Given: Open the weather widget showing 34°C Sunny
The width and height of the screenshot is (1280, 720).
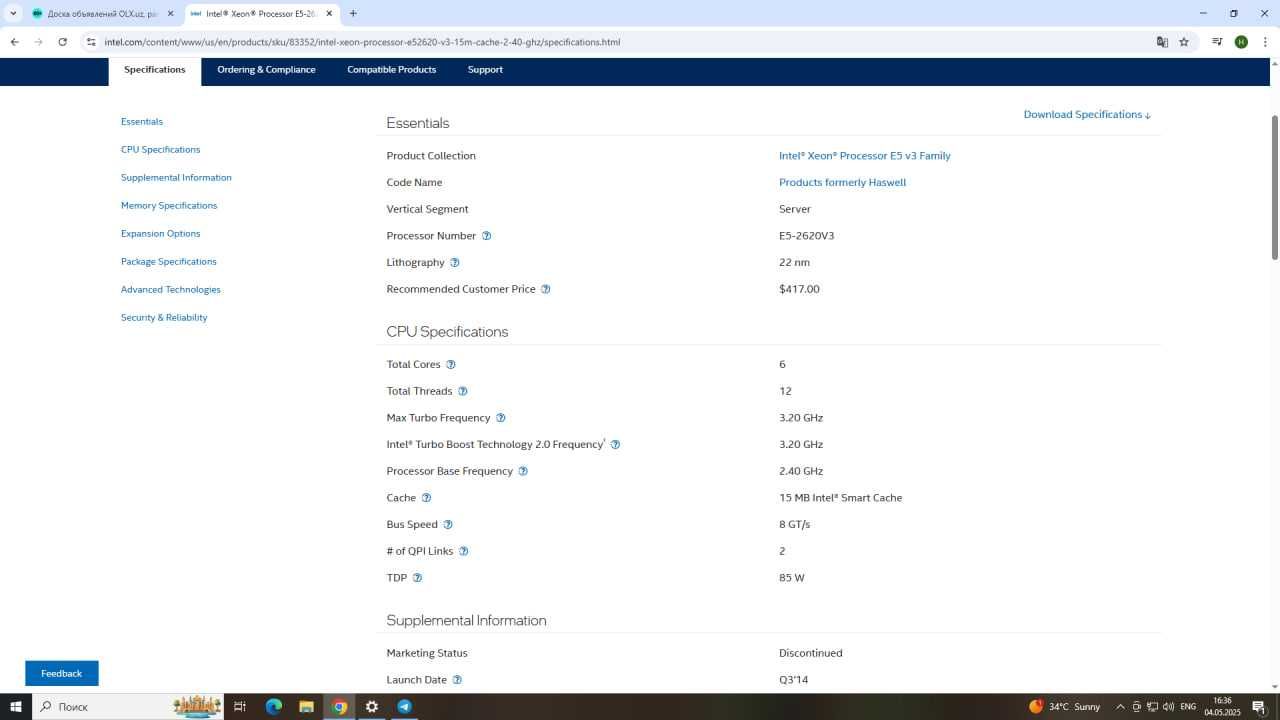Looking at the screenshot, I should (x=1064, y=707).
